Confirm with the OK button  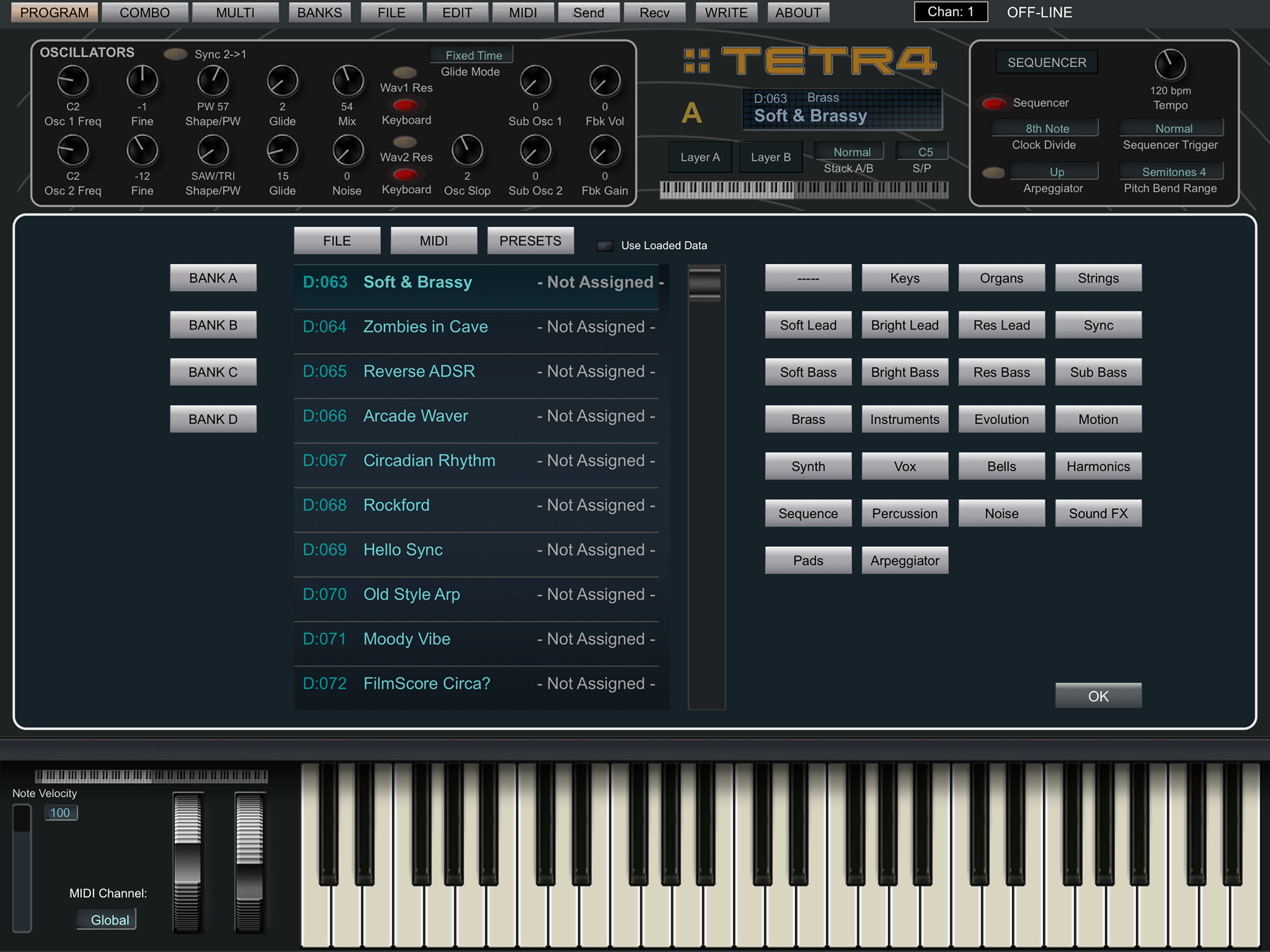click(1098, 696)
